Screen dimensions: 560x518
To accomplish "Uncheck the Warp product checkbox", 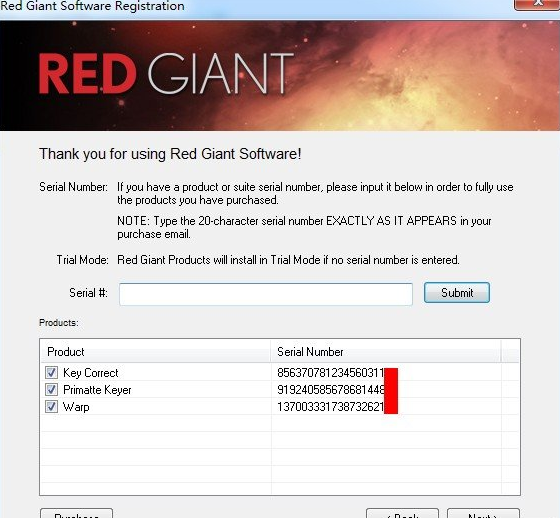I will (x=51, y=406).
